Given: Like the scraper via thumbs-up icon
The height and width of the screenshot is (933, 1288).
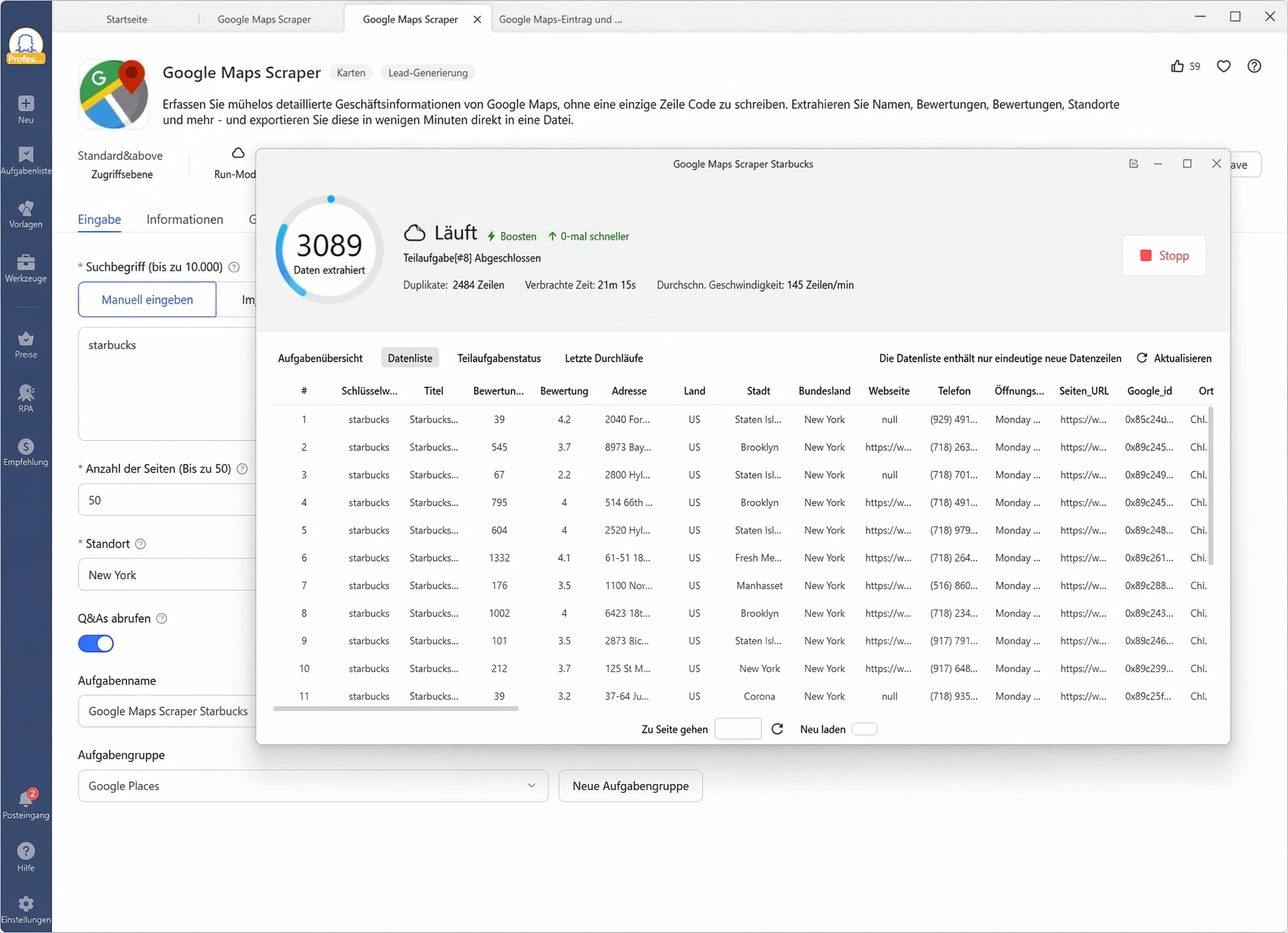Looking at the screenshot, I should click(x=1177, y=66).
